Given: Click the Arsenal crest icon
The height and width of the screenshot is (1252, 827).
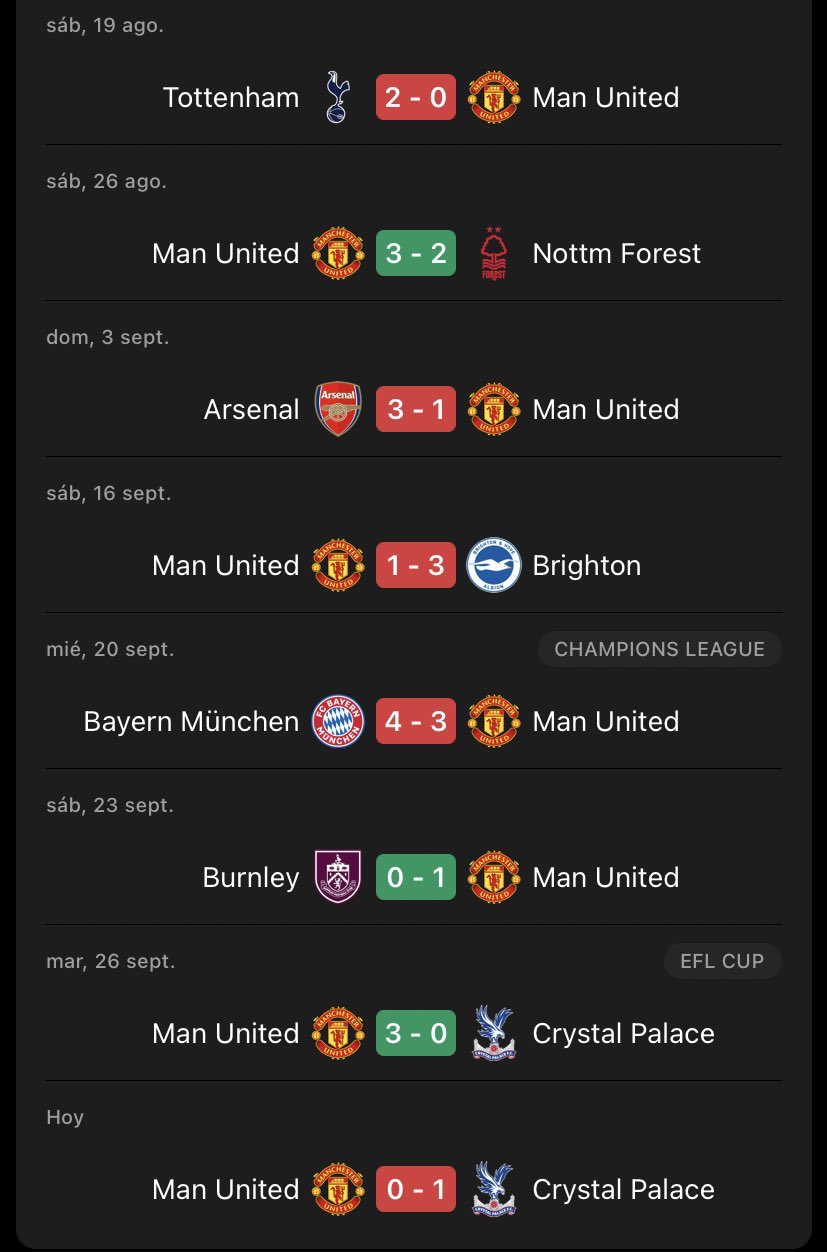Looking at the screenshot, I should [338, 410].
